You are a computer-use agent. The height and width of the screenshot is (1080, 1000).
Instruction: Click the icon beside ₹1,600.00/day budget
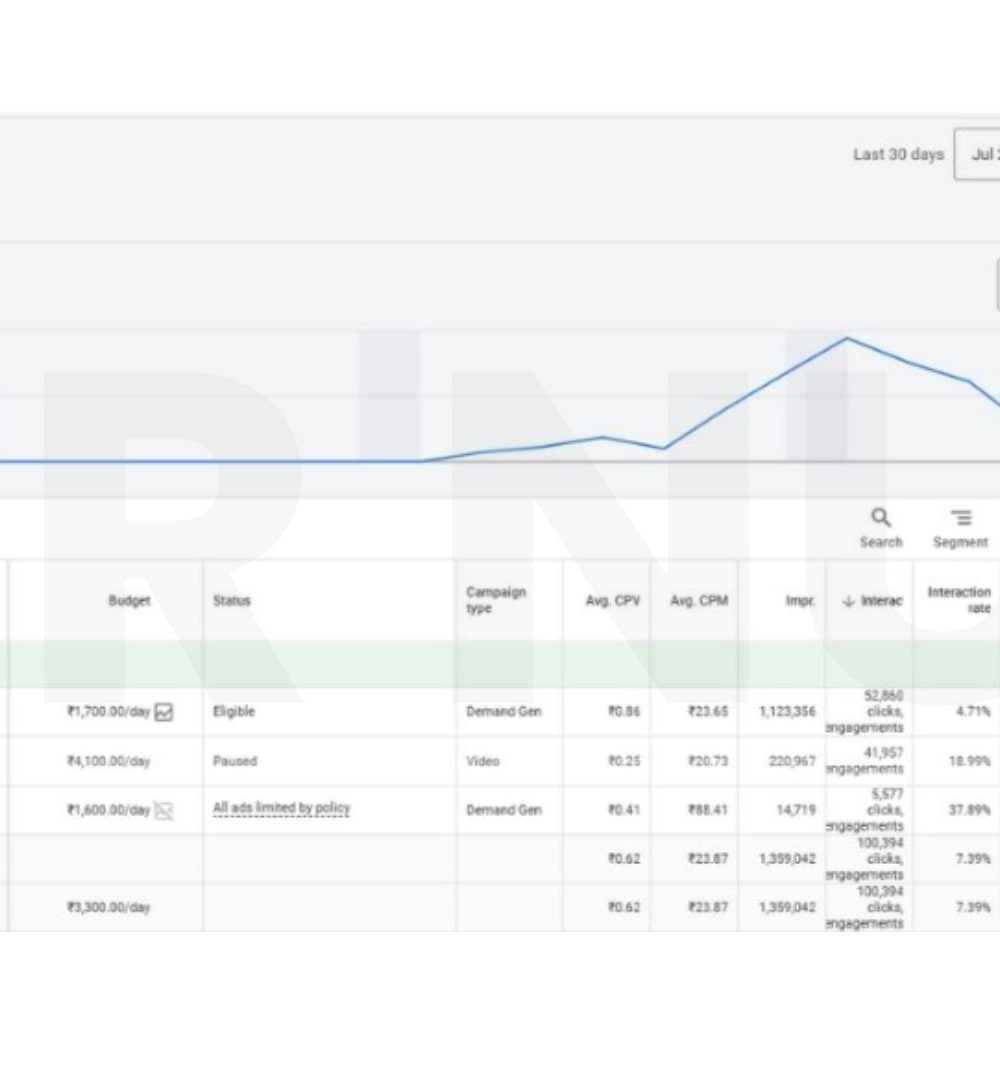coord(164,811)
